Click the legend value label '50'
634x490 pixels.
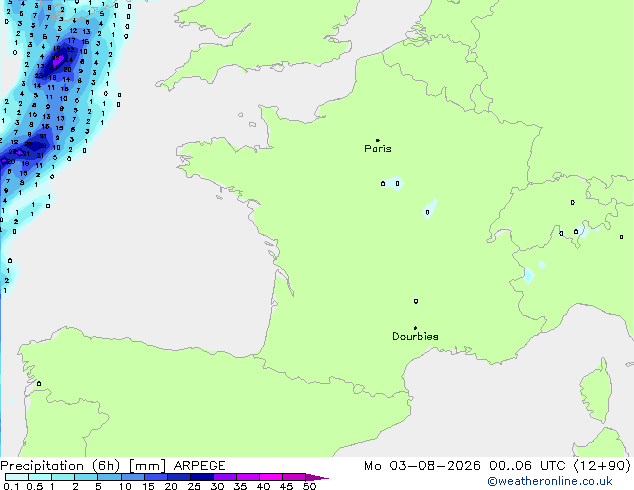click(x=309, y=486)
